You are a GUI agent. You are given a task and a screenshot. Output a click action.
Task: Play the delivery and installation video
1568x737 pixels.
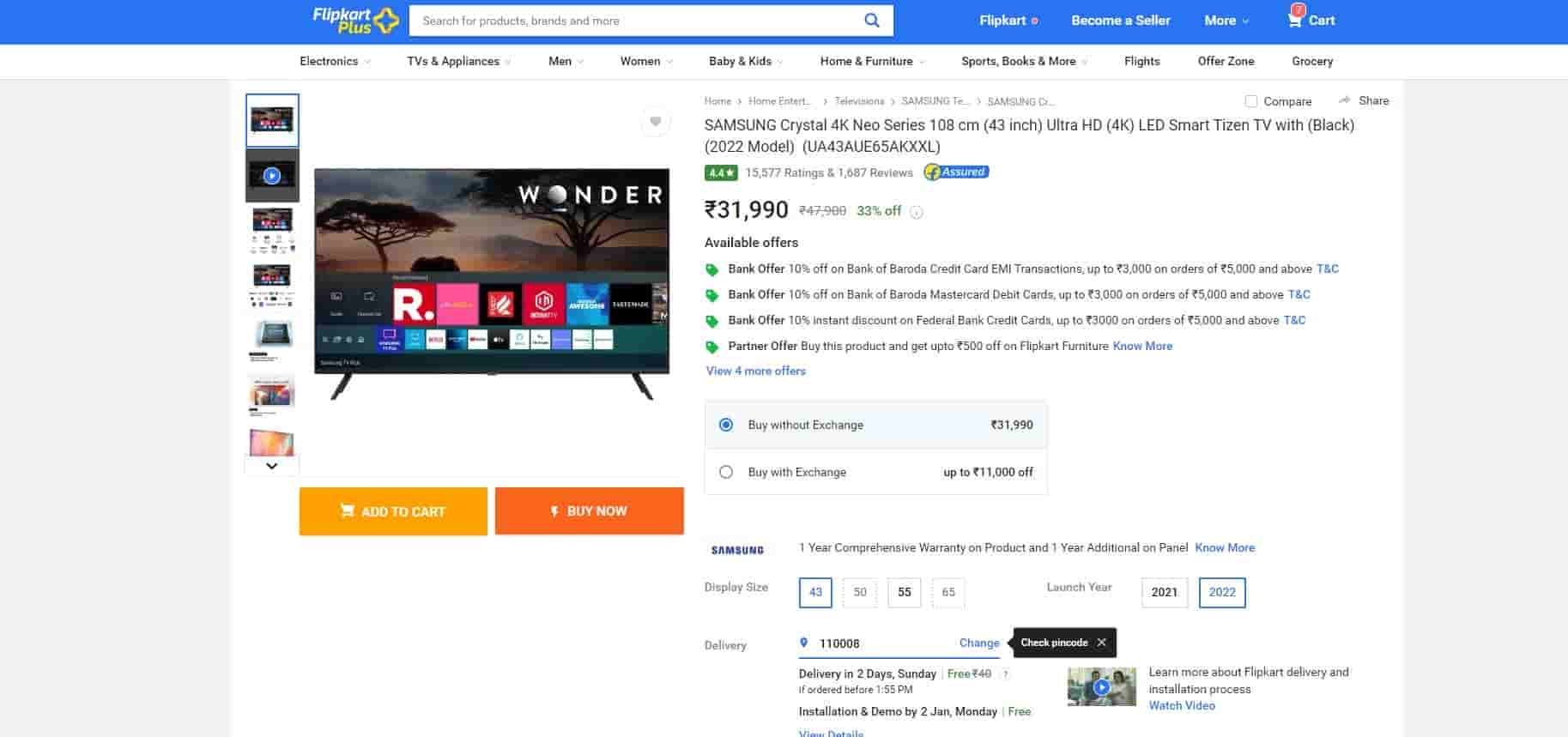[1101, 687]
